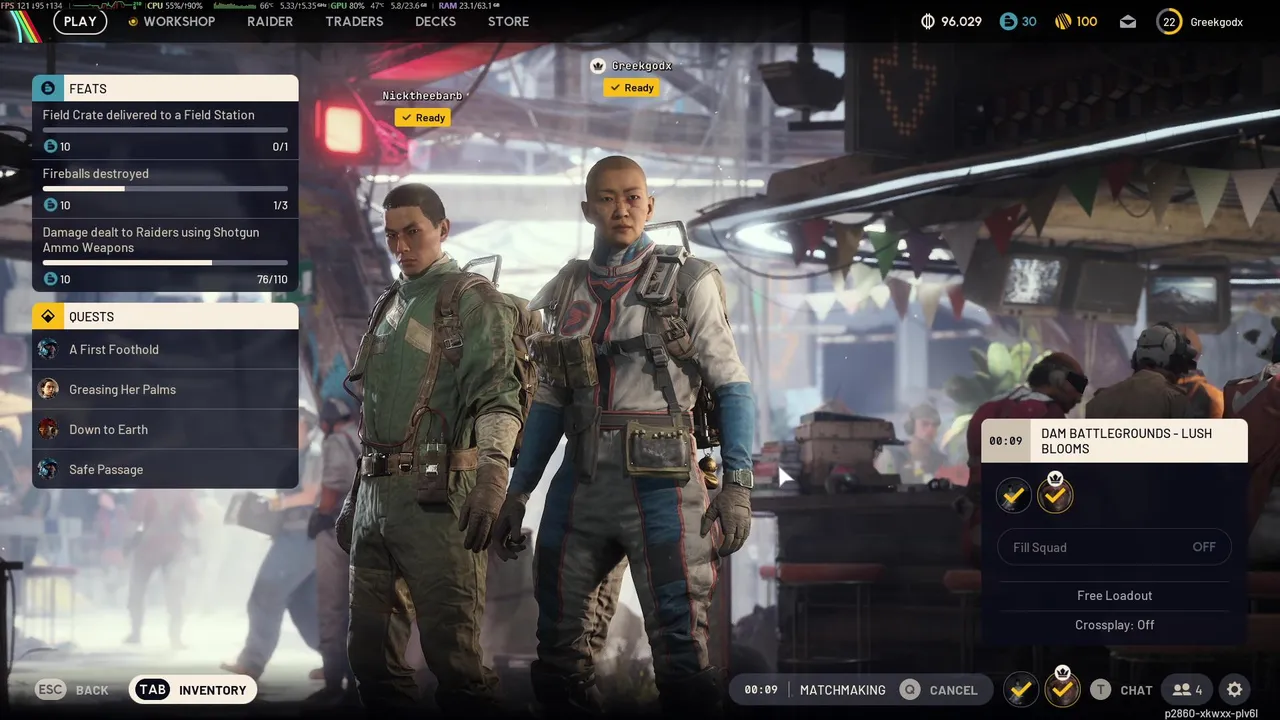Click the Greekgodx Ready status badge

pyautogui.click(x=631, y=87)
